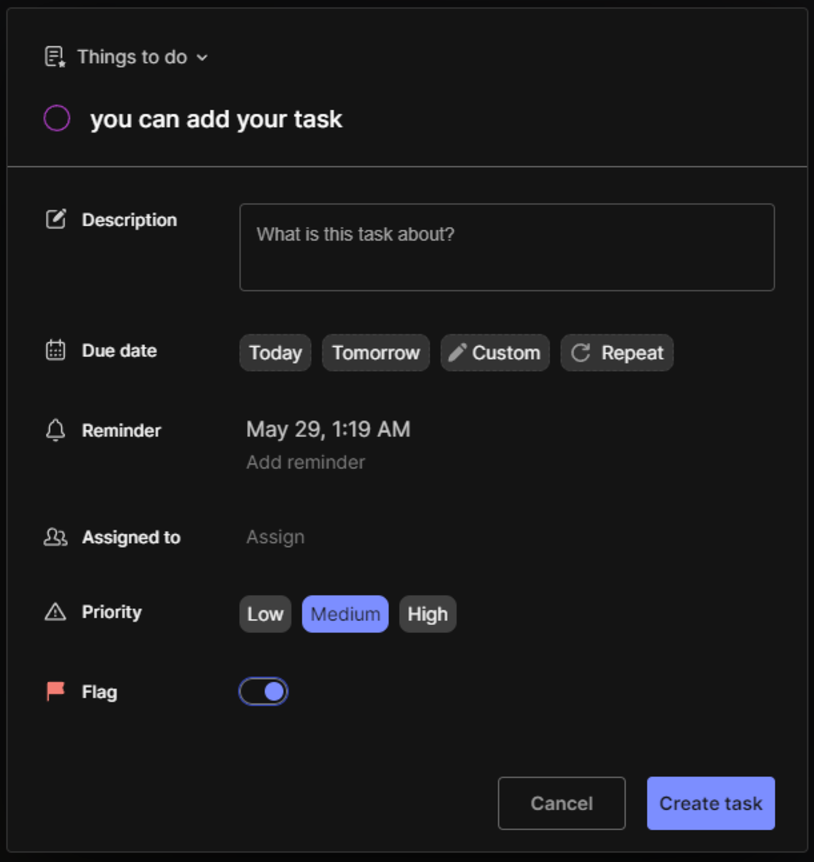
Task: Click the Priority warning triangle icon
Action: tap(56, 612)
